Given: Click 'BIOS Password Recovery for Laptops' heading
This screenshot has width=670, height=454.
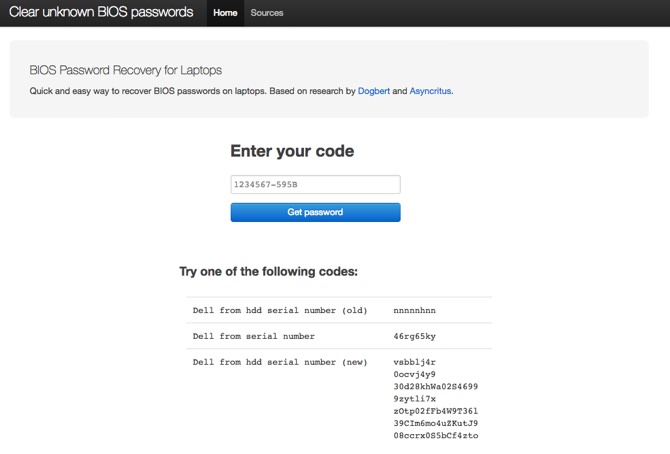Looking at the screenshot, I should pyautogui.click(x=126, y=70).
